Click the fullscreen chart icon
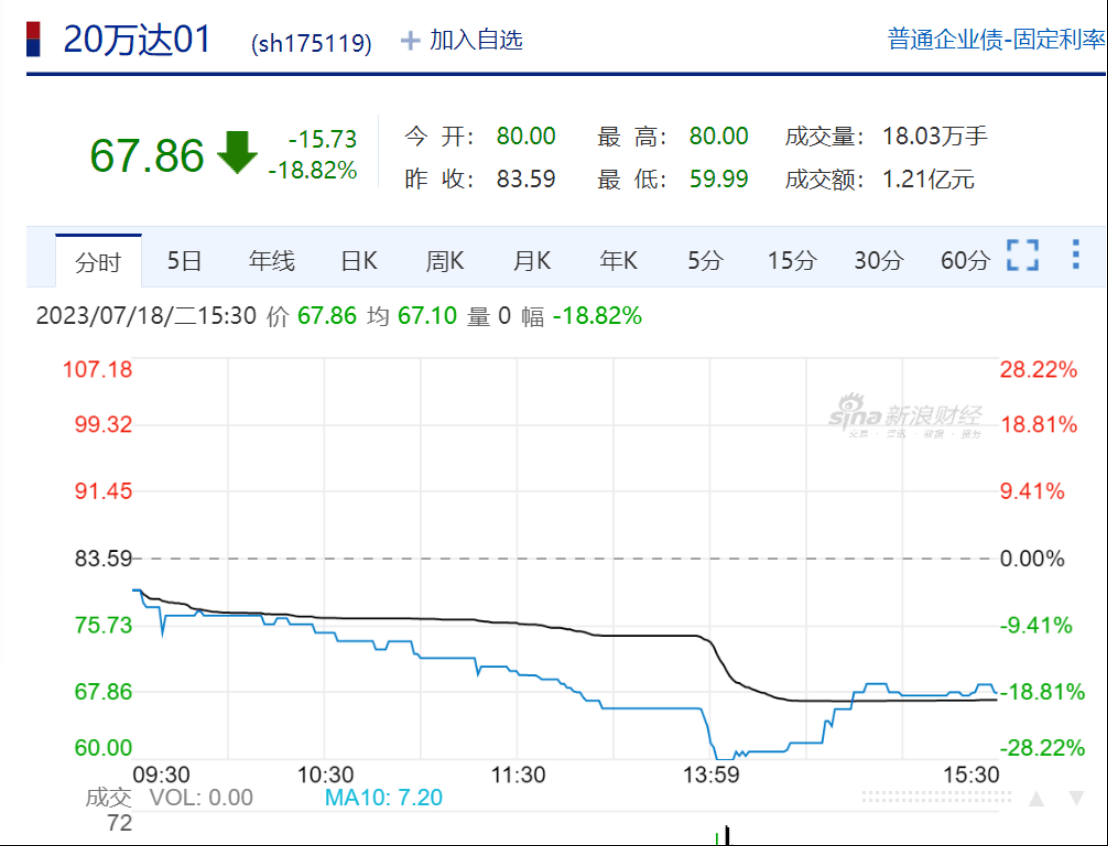Viewport: 1108px width, 846px height. click(1022, 256)
